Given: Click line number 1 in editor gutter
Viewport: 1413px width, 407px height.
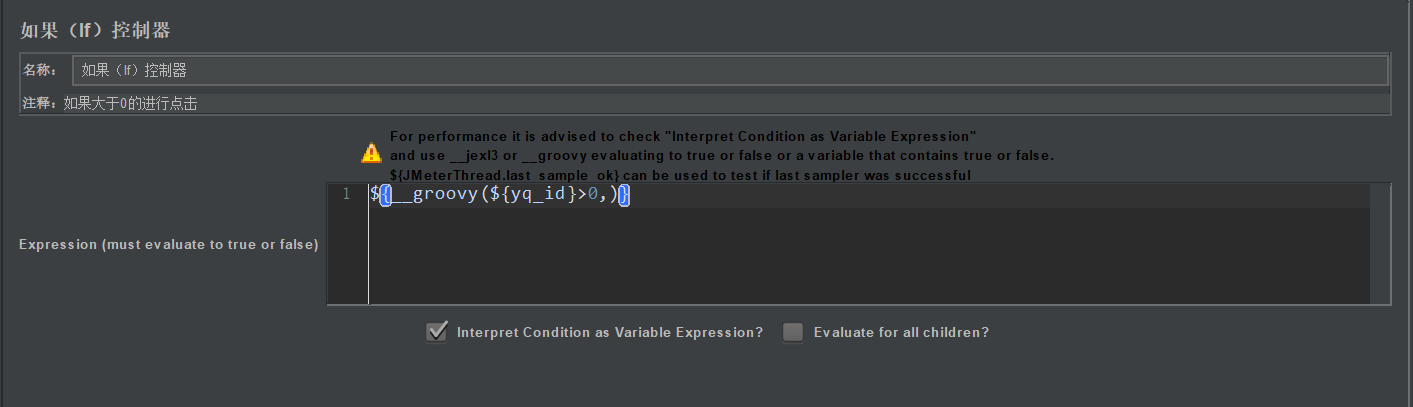Looking at the screenshot, I should pyautogui.click(x=346, y=195).
